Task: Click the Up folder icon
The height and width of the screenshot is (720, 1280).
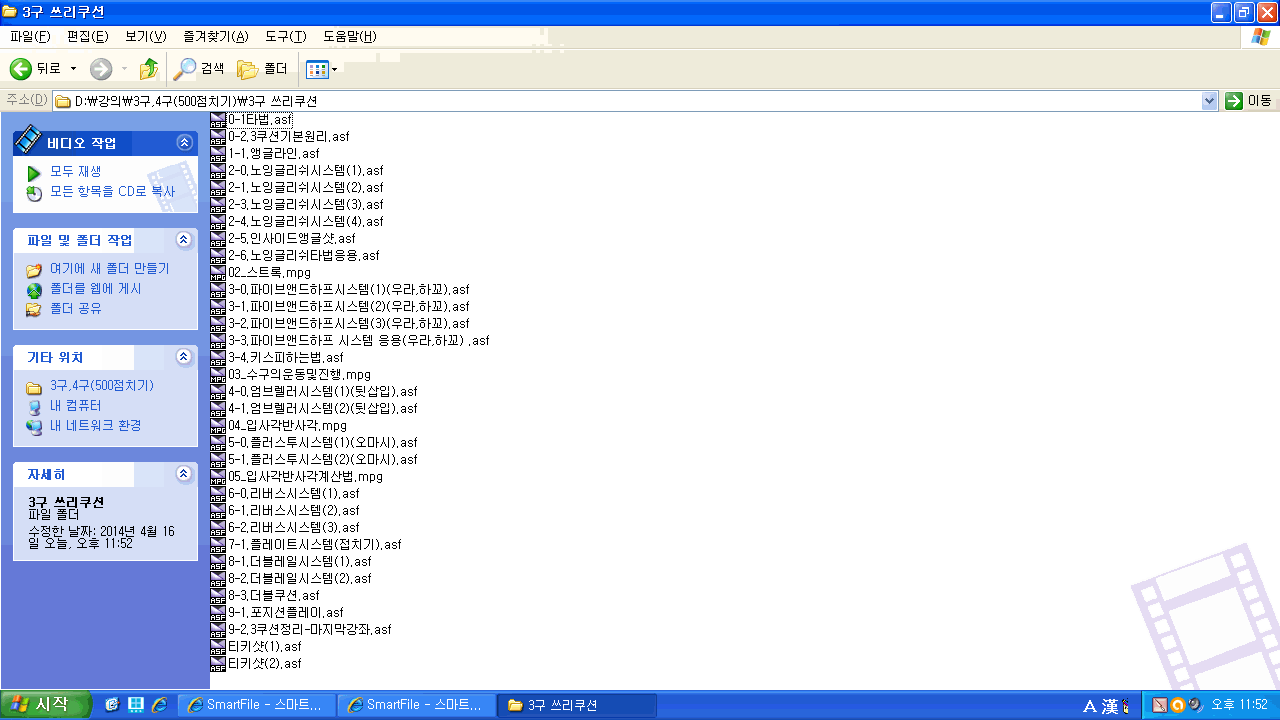Action: click(149, 69)
